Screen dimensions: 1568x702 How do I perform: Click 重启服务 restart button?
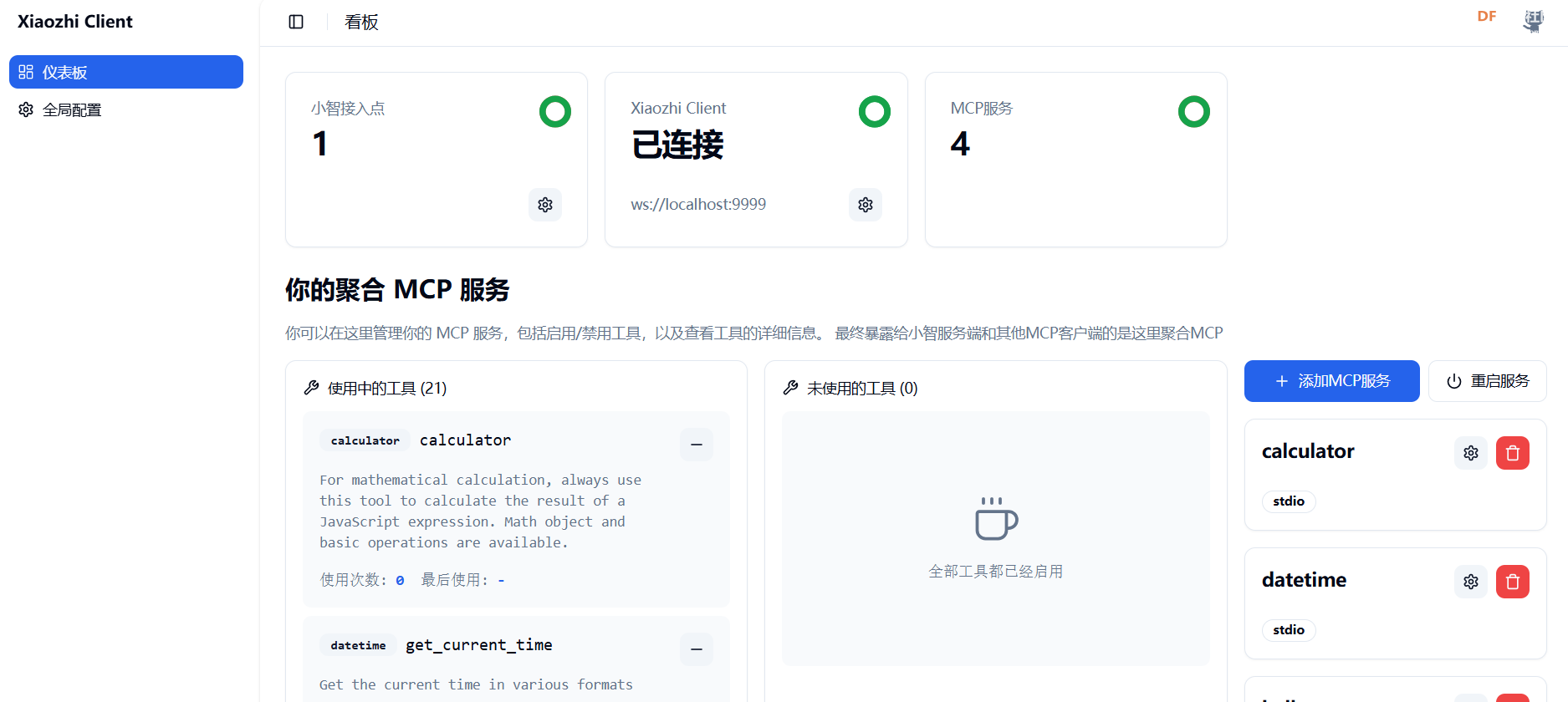1488,381
